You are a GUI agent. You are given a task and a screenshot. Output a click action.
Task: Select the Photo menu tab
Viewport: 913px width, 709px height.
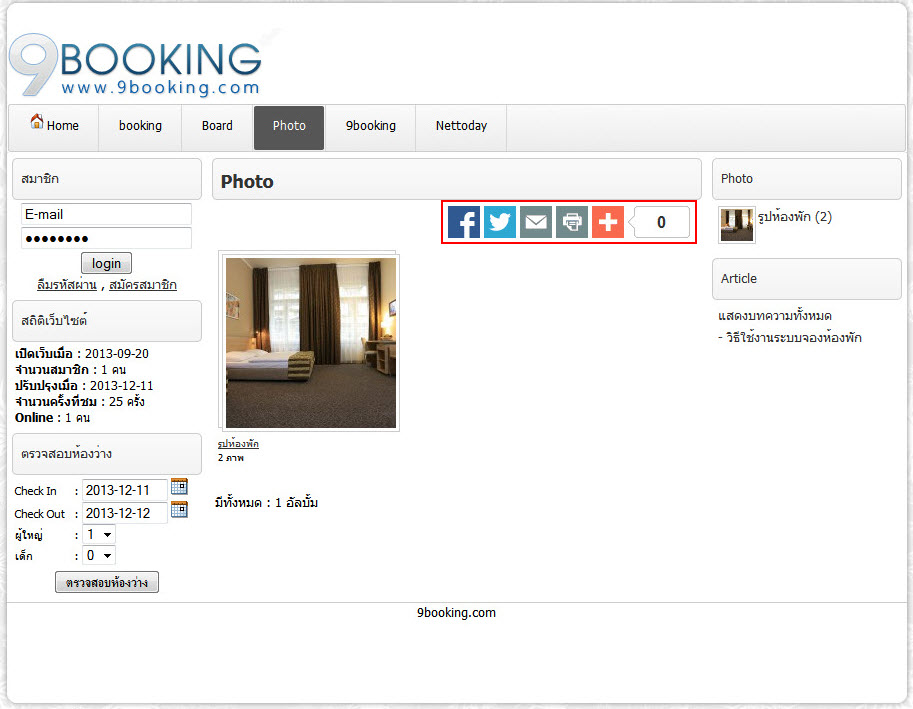tap(289, 127)
